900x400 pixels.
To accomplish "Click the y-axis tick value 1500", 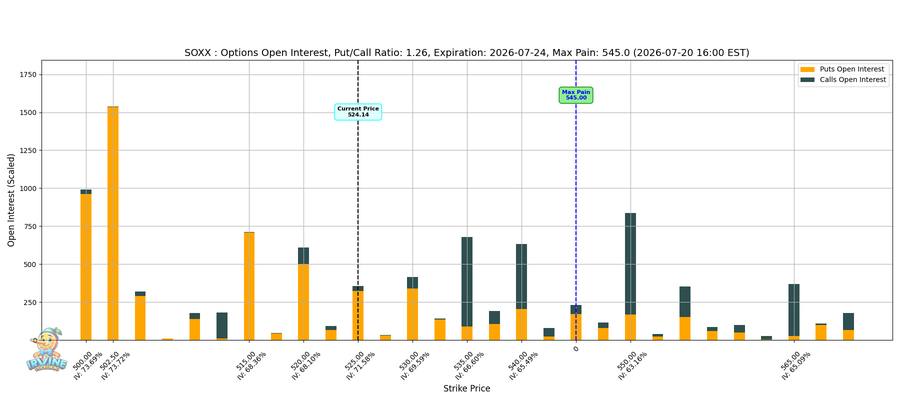I will coord(27,112).
